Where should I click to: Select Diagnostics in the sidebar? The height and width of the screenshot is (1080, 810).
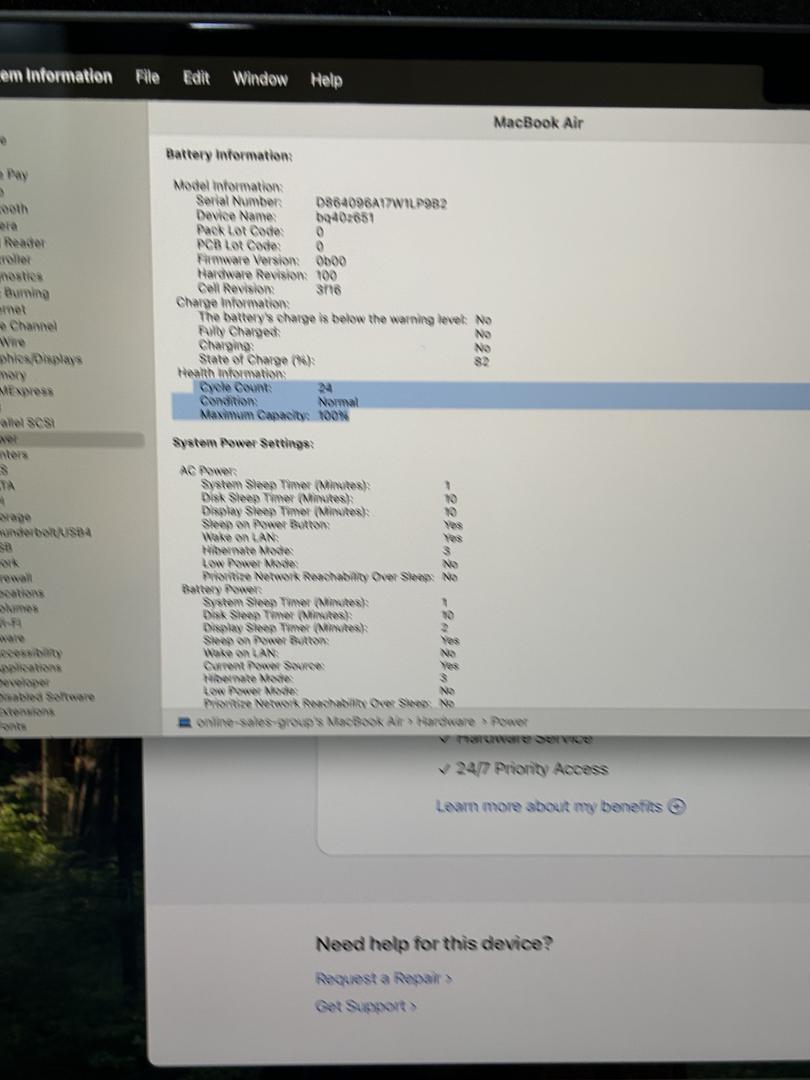point(21,276)
